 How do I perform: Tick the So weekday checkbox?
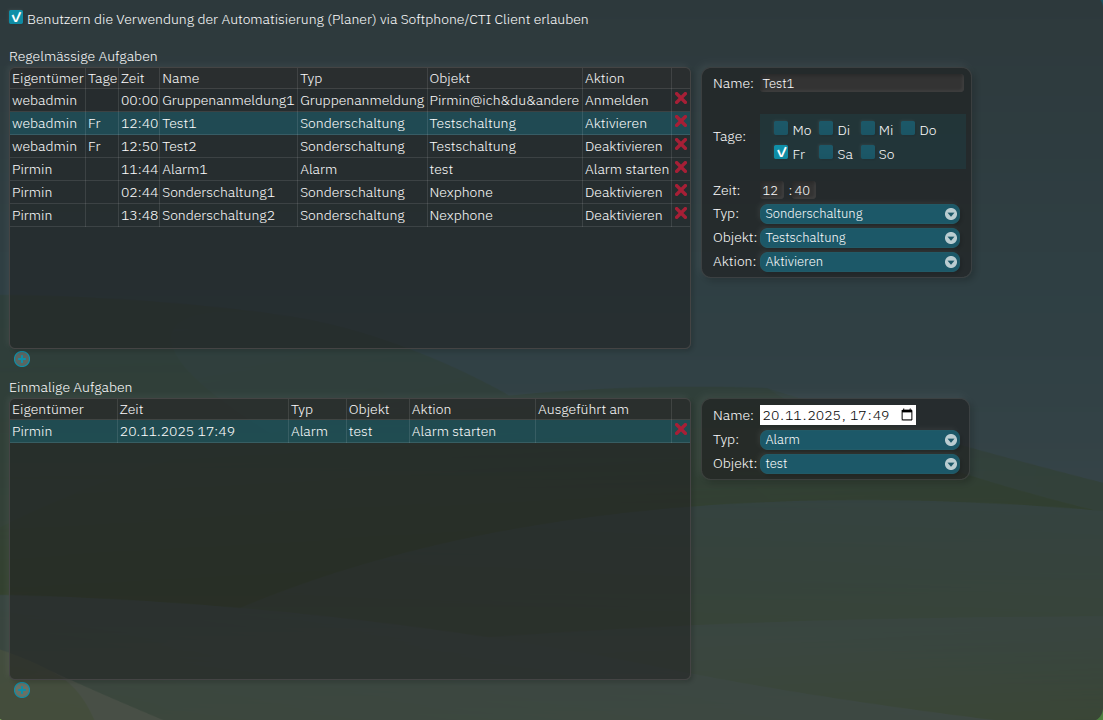point(867,153)
